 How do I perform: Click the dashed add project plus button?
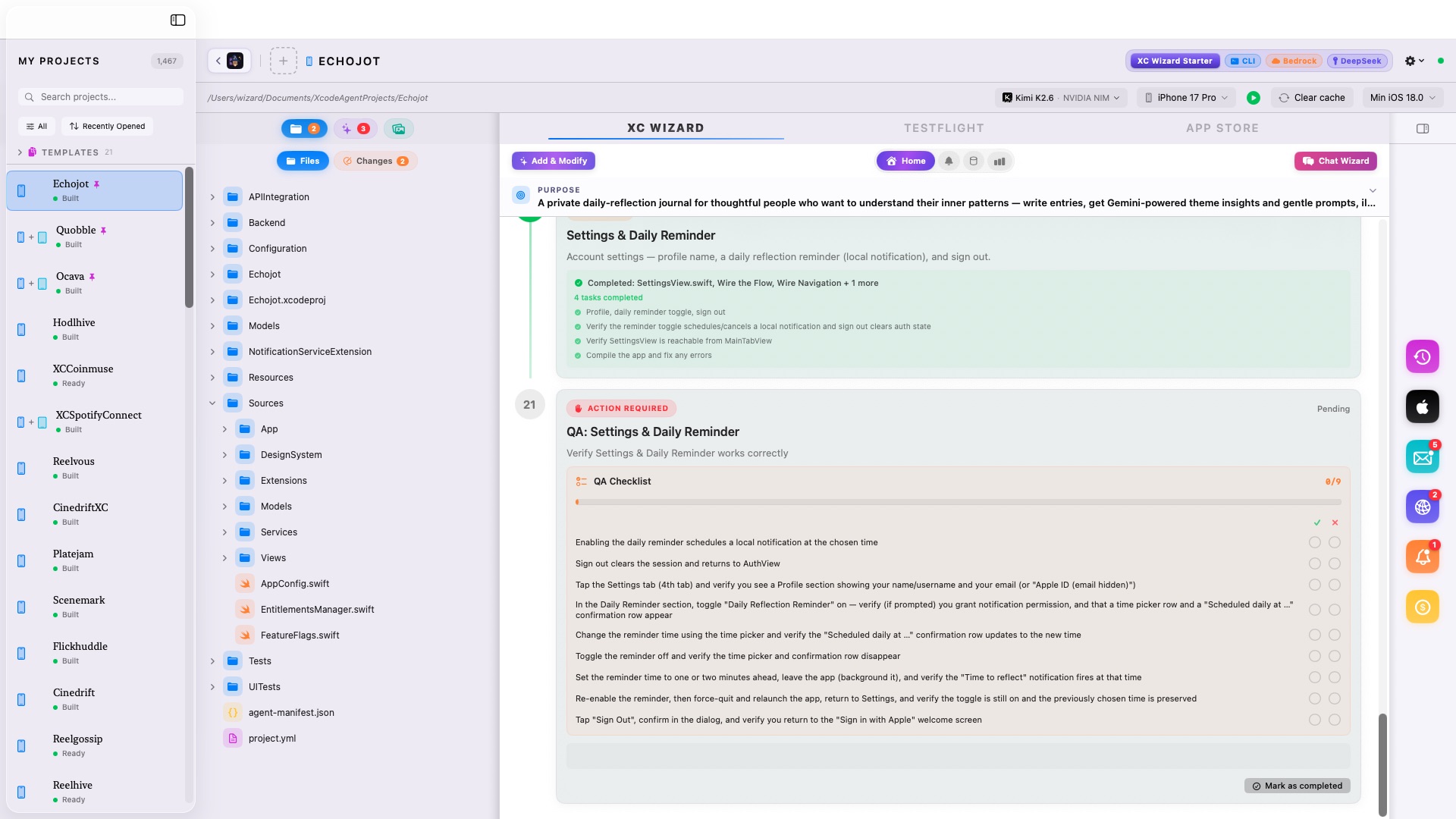(x=283, y=61)
